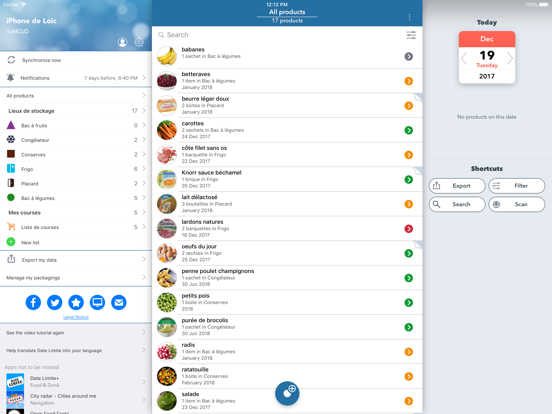This screenshot has height=414, width=552.
Task: Open the three-dot menu in header
Action: point(409,17)
